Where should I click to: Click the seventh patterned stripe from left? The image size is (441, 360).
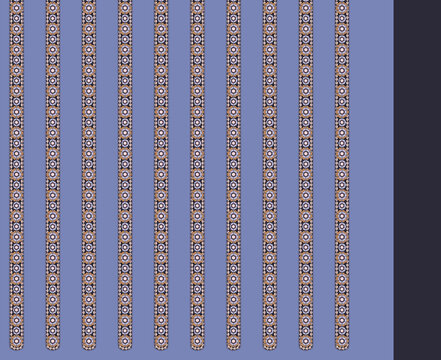(x=234, y=175)
